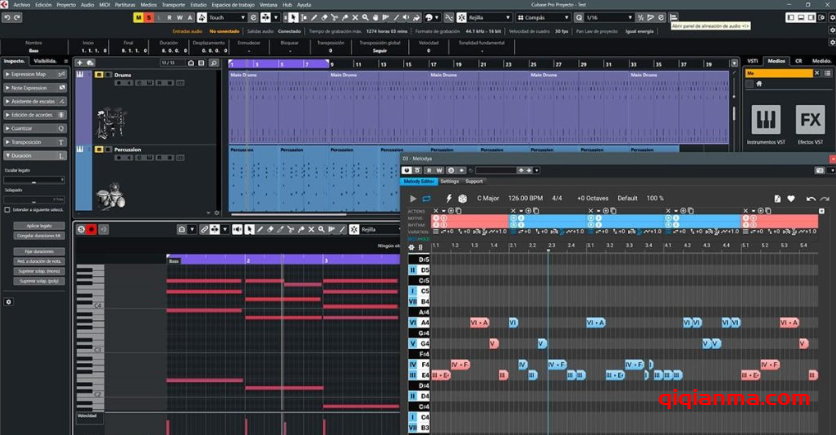Click the Media rack home icon

click(x=759, y=84)
